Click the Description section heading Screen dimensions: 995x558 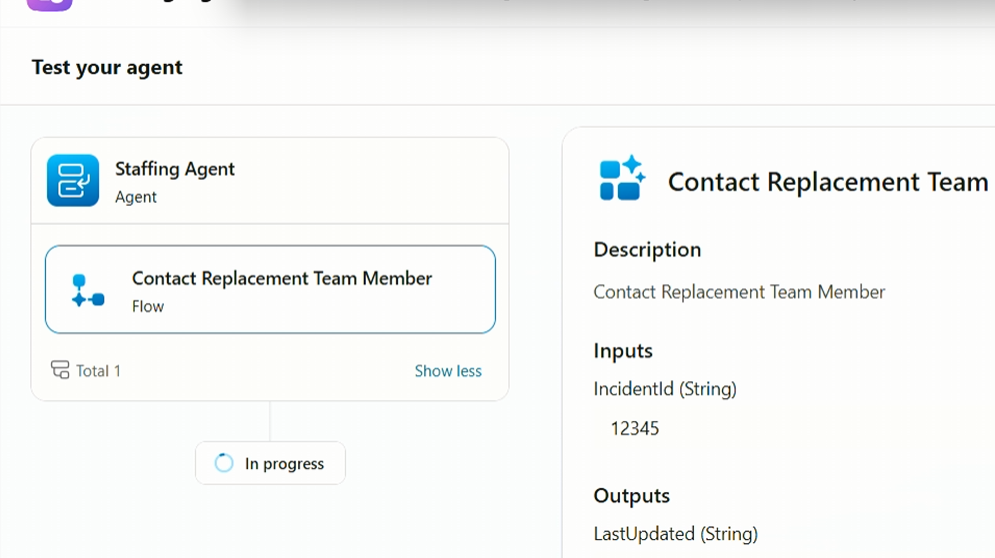point(647,250)
